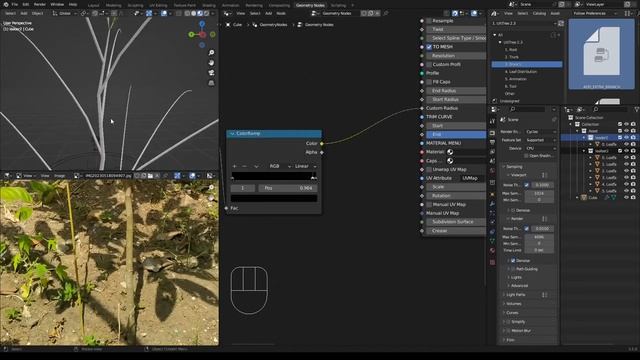Select the blue asset thumbnail in asset browser
640x360 pixels.
point(601,54)
